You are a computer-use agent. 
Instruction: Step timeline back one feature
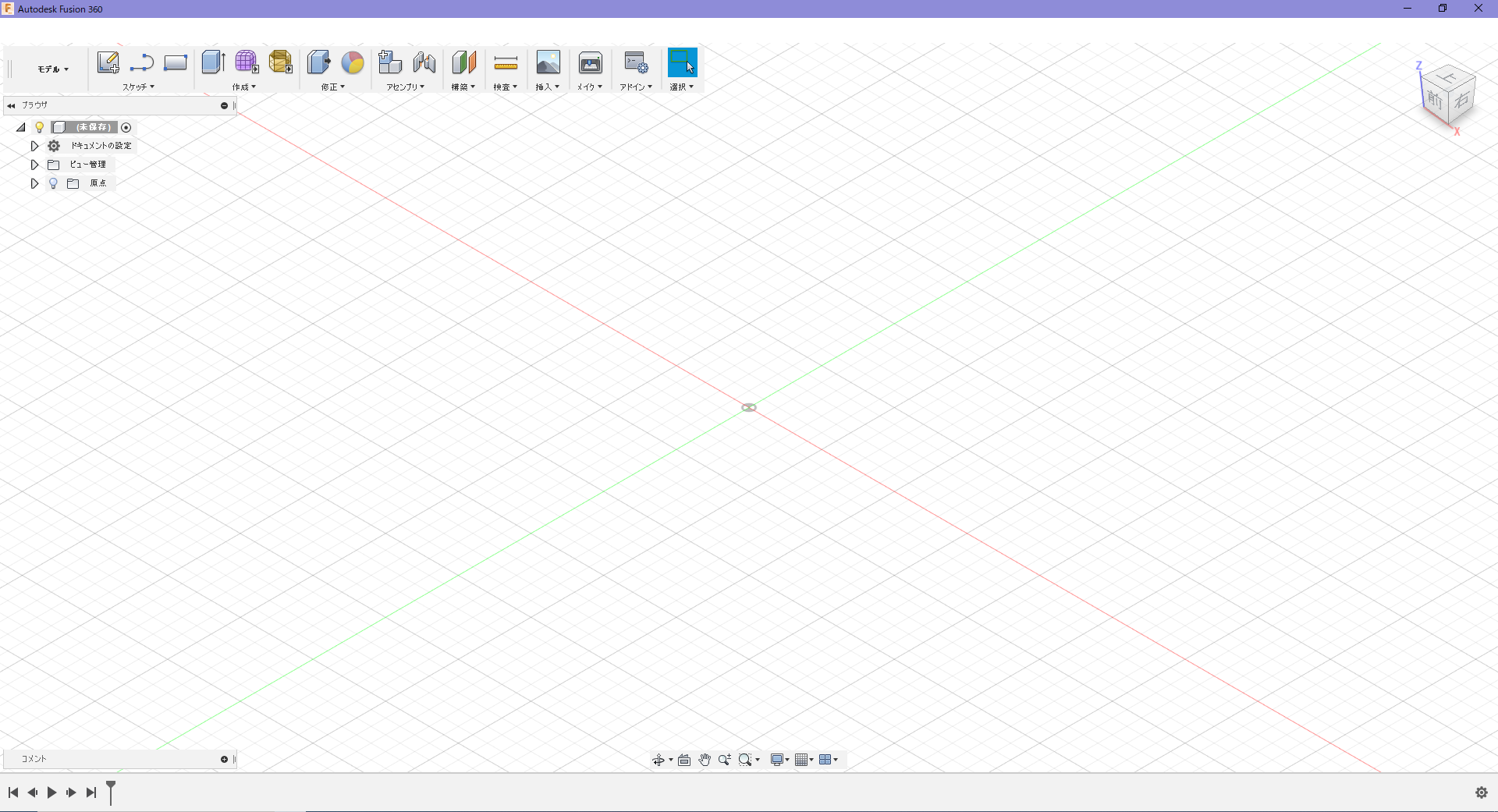tap(33, 792)
